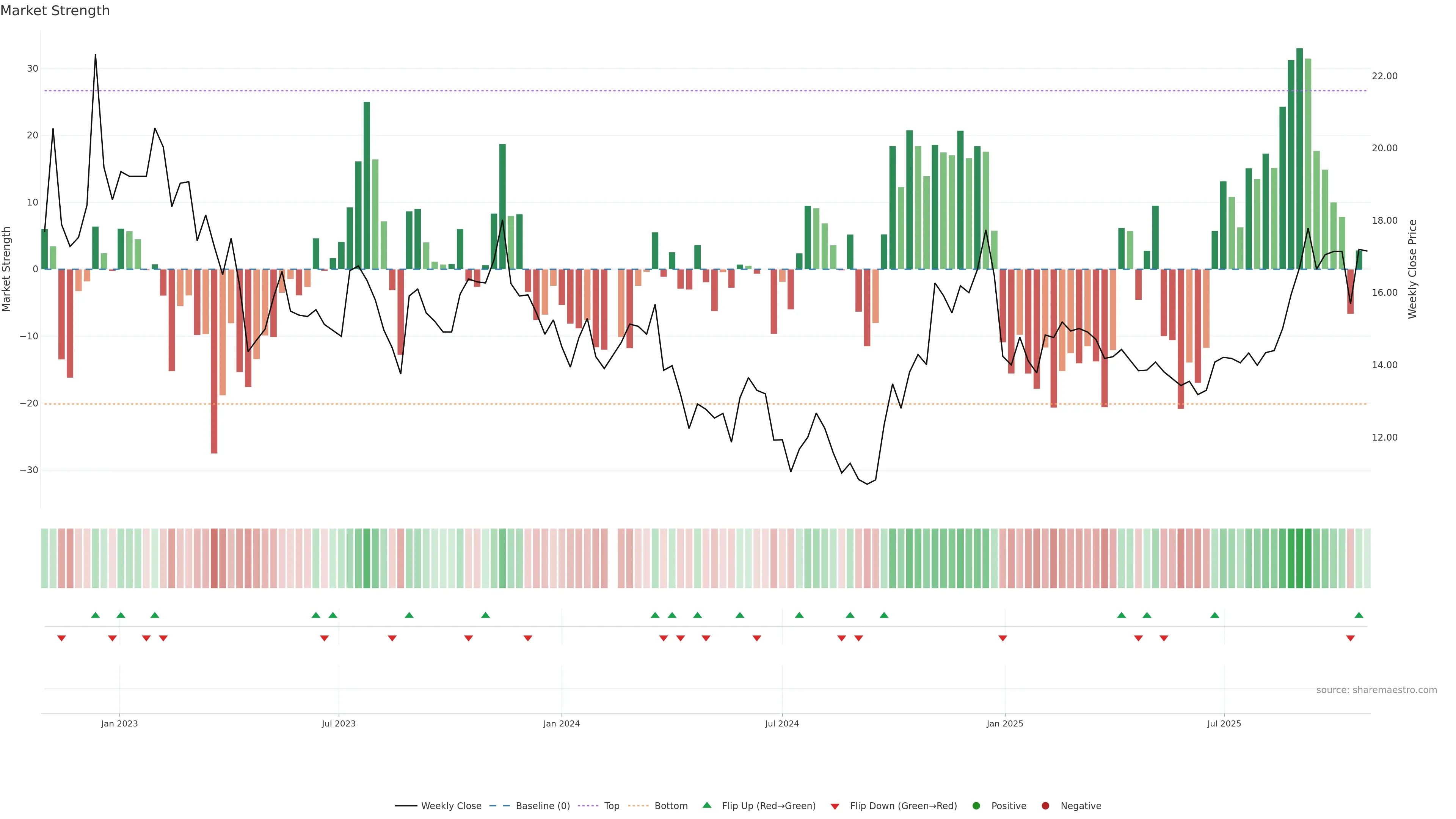Click the red Flip Down triangle in legend
The image size is (1456, 819).
[835, 806]
